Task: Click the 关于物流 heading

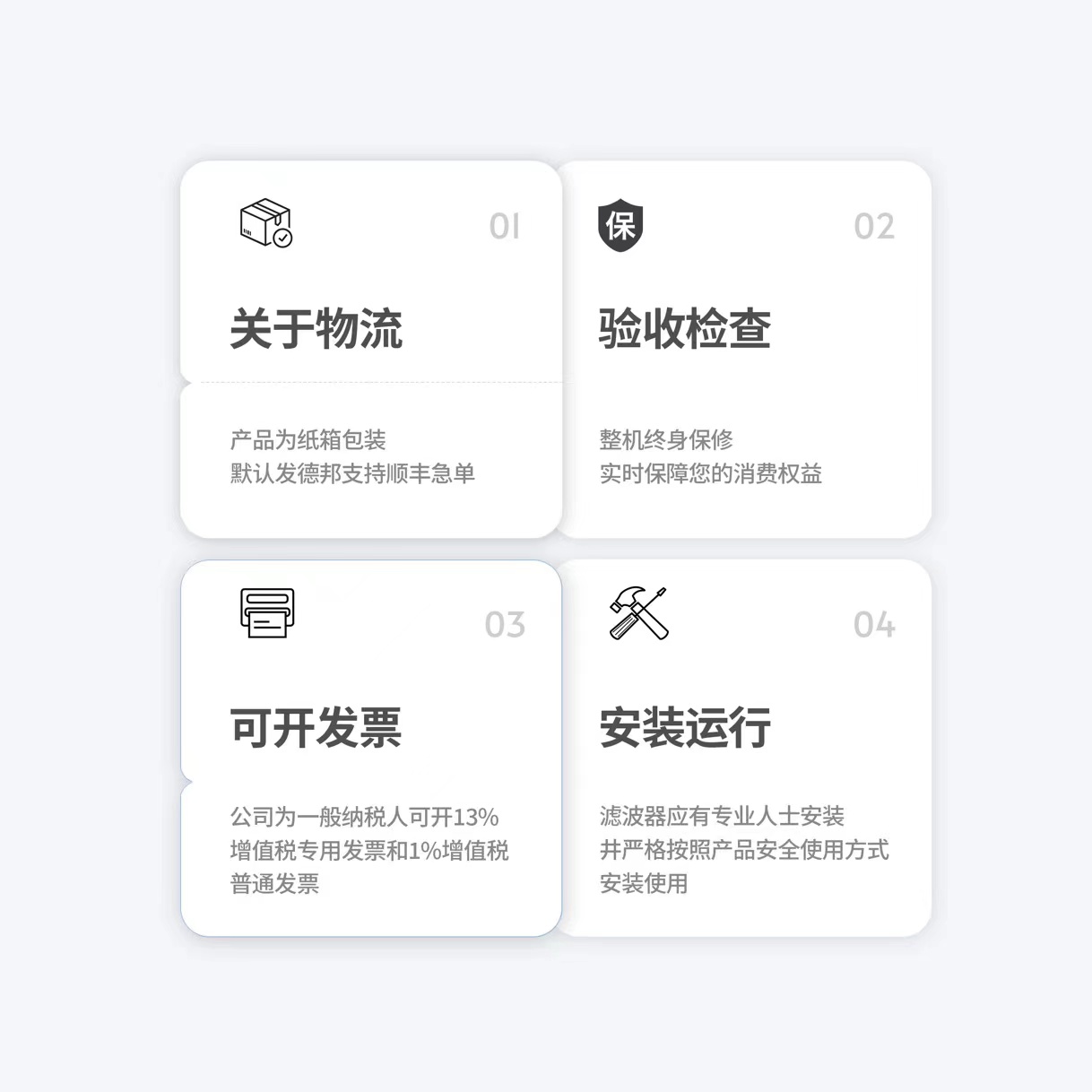Action: tap(316, 329)
